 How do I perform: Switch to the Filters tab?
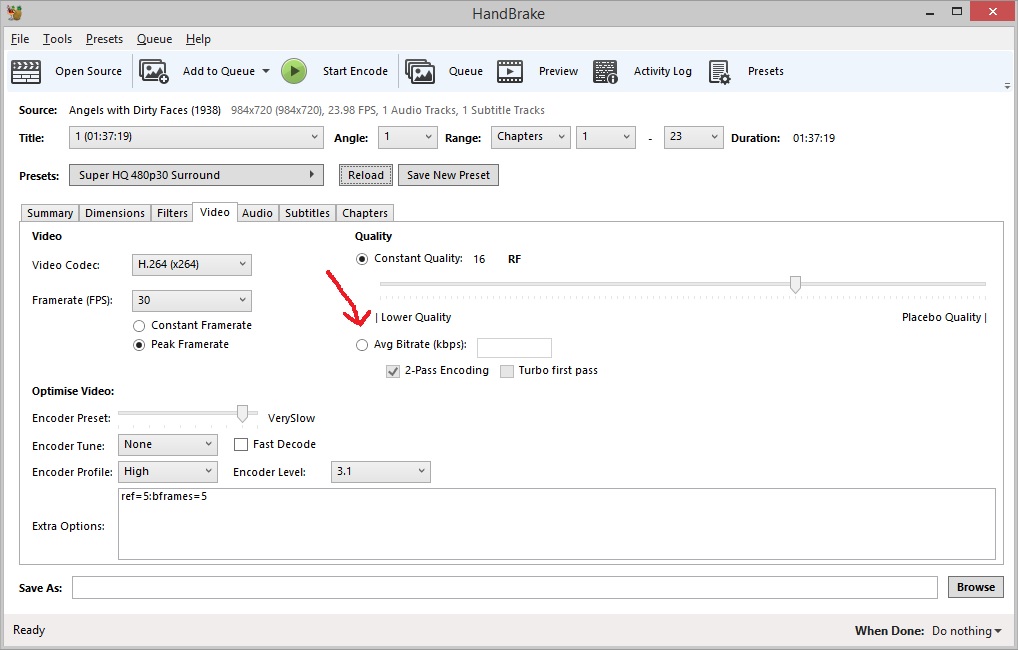click(x=172, y=213)
